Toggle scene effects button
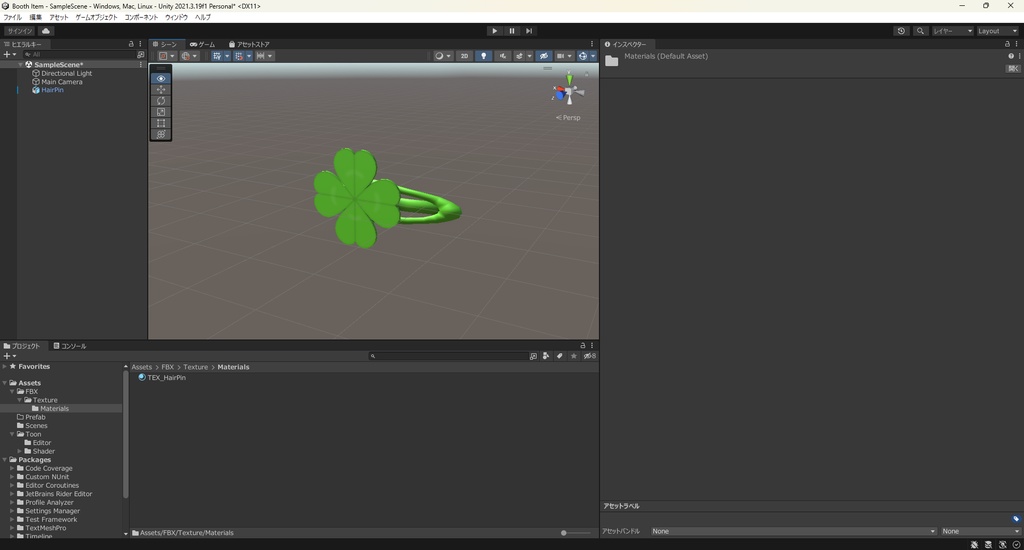The image size is (1024, 550). [x=520, y=56]
